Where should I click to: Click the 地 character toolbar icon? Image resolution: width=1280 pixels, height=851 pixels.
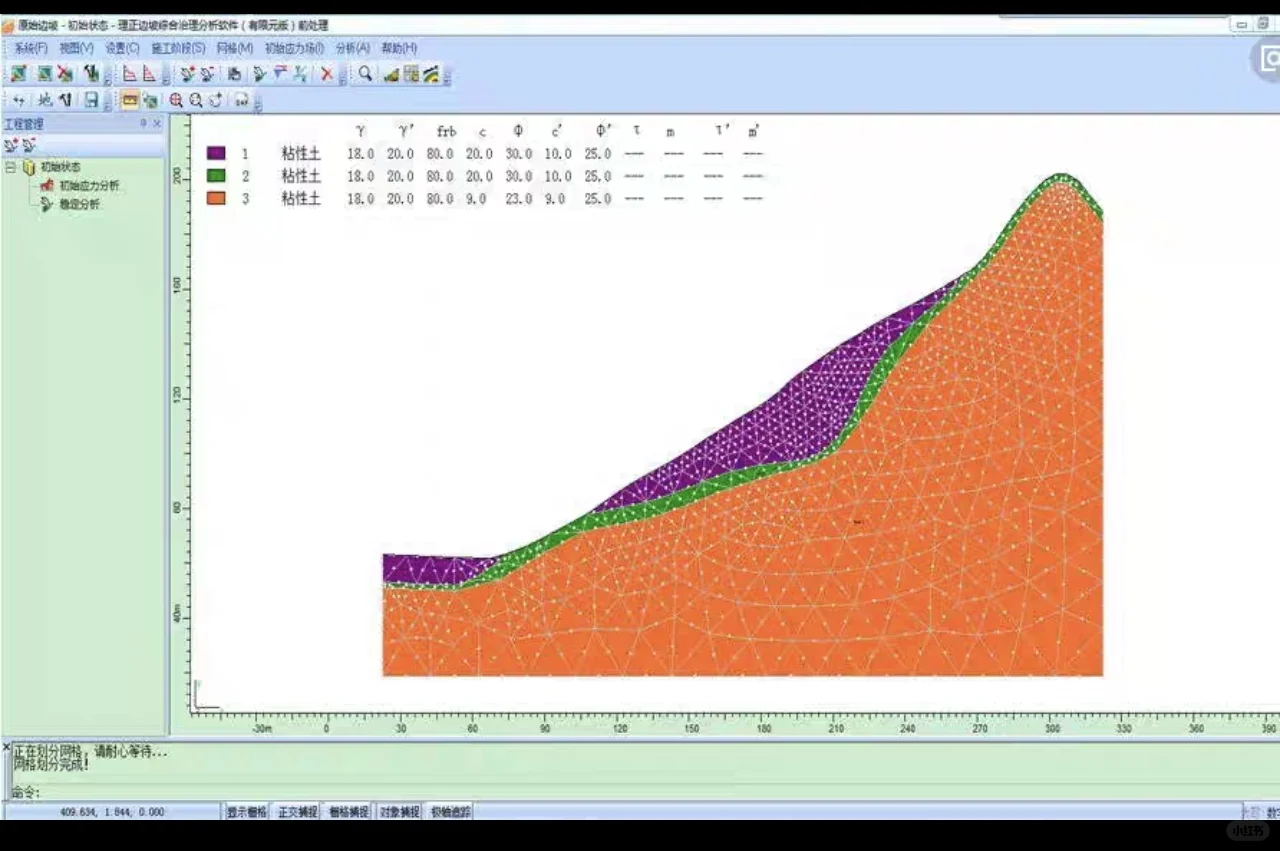tap(45, 99)
